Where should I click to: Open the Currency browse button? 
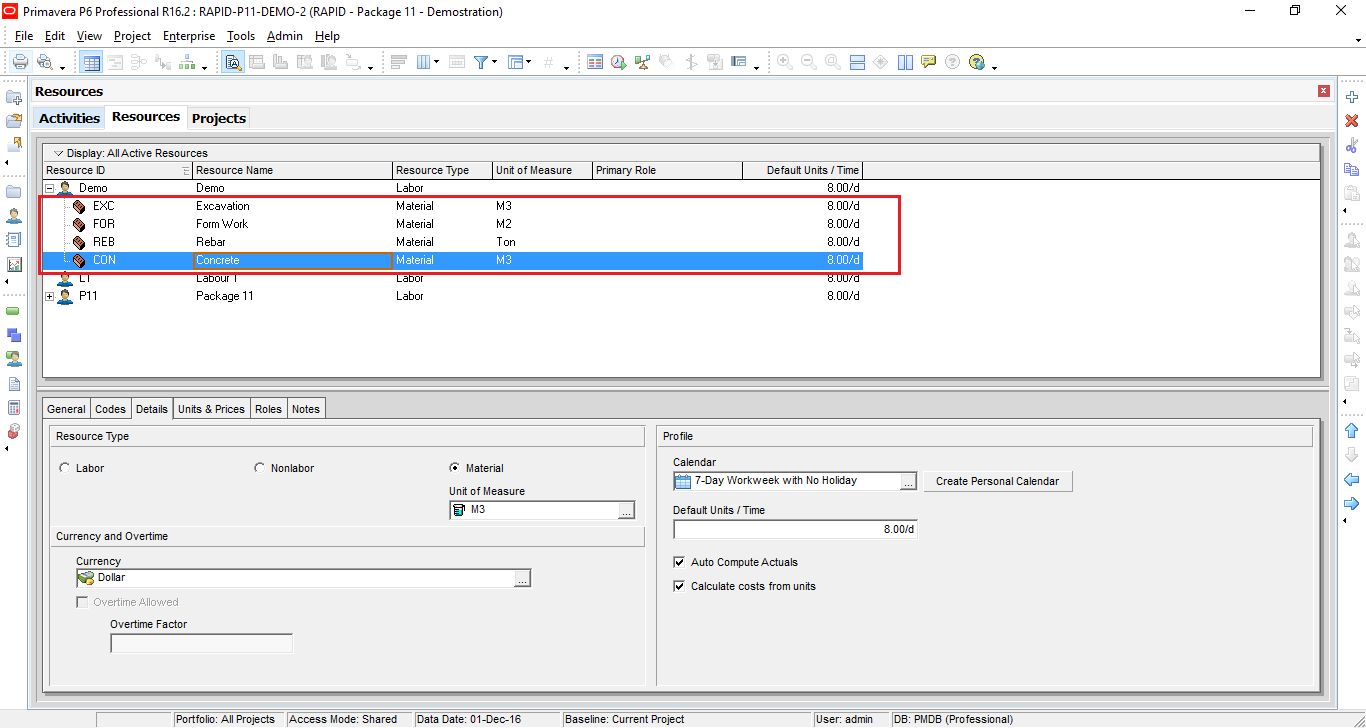click(x=522, y=577)
